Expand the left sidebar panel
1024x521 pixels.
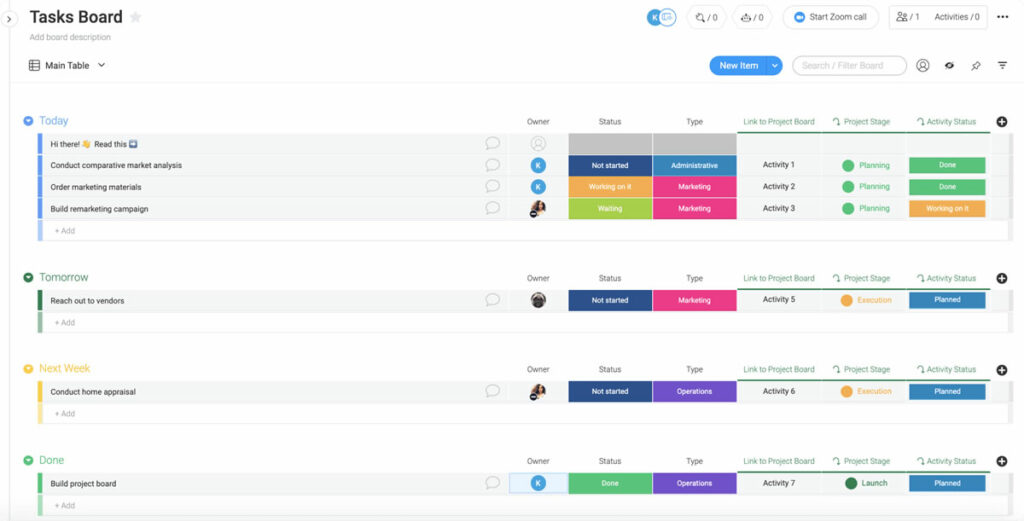click(x=9, y=19)
